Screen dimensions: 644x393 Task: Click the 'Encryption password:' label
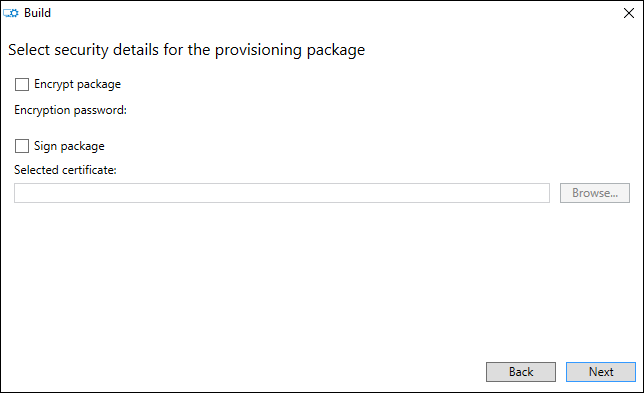[70, 110]
